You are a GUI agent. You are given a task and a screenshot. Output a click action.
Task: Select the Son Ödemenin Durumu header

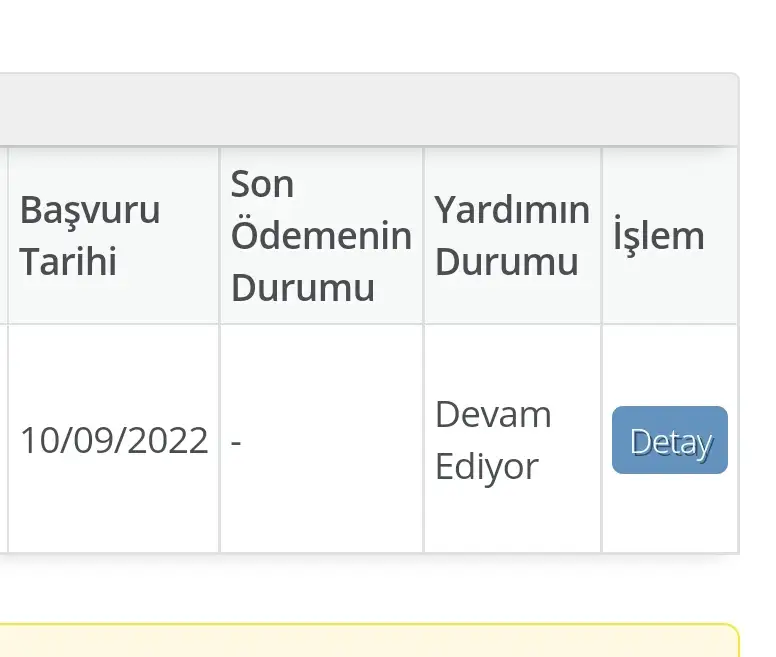coord(322,235)
